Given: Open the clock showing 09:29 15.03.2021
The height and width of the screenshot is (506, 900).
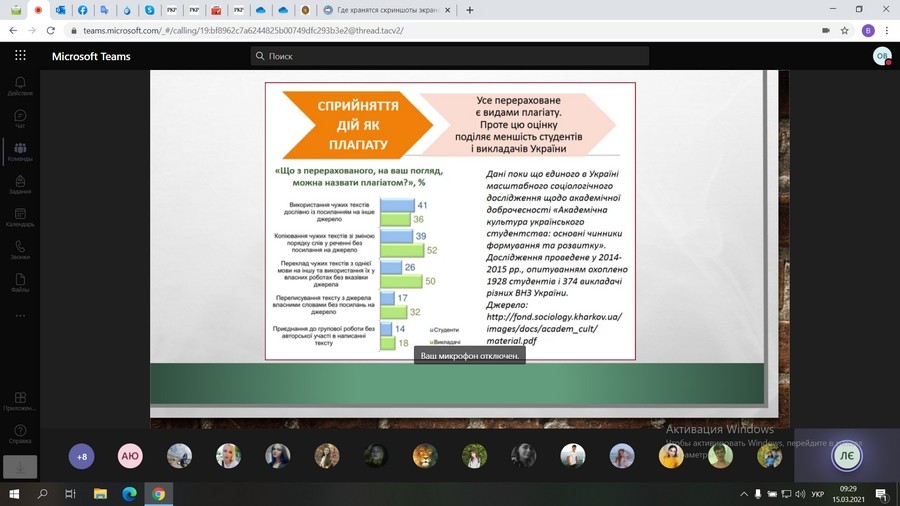Looking at the screenshot, I should 848,494.
